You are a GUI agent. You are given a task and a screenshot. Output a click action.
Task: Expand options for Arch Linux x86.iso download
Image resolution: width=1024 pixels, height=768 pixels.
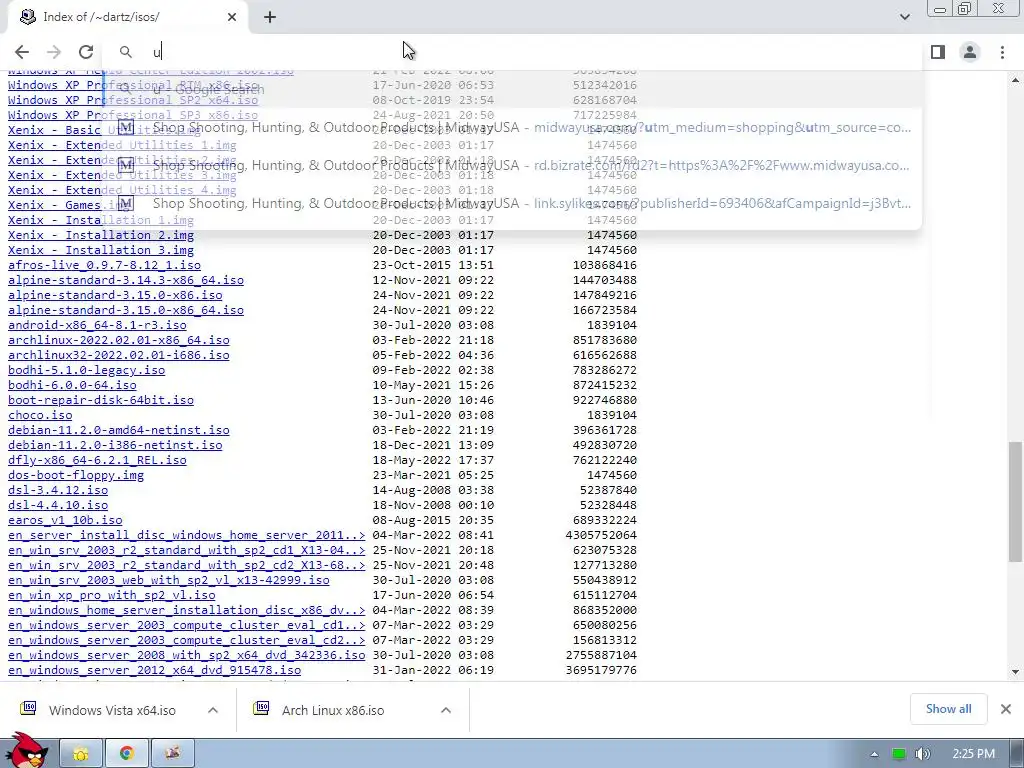coord(446,710)
